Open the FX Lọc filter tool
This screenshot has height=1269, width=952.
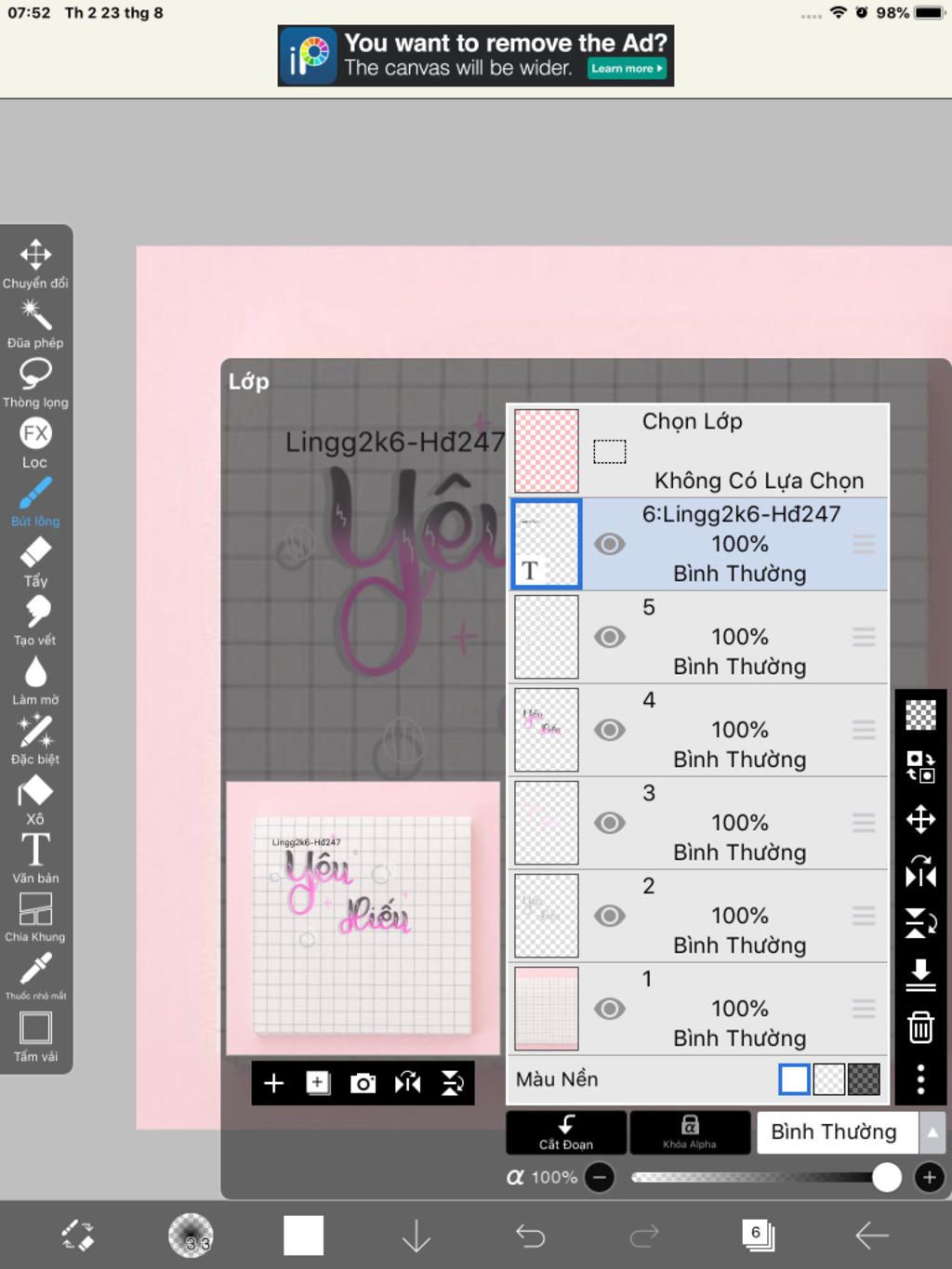click(35, 443)
